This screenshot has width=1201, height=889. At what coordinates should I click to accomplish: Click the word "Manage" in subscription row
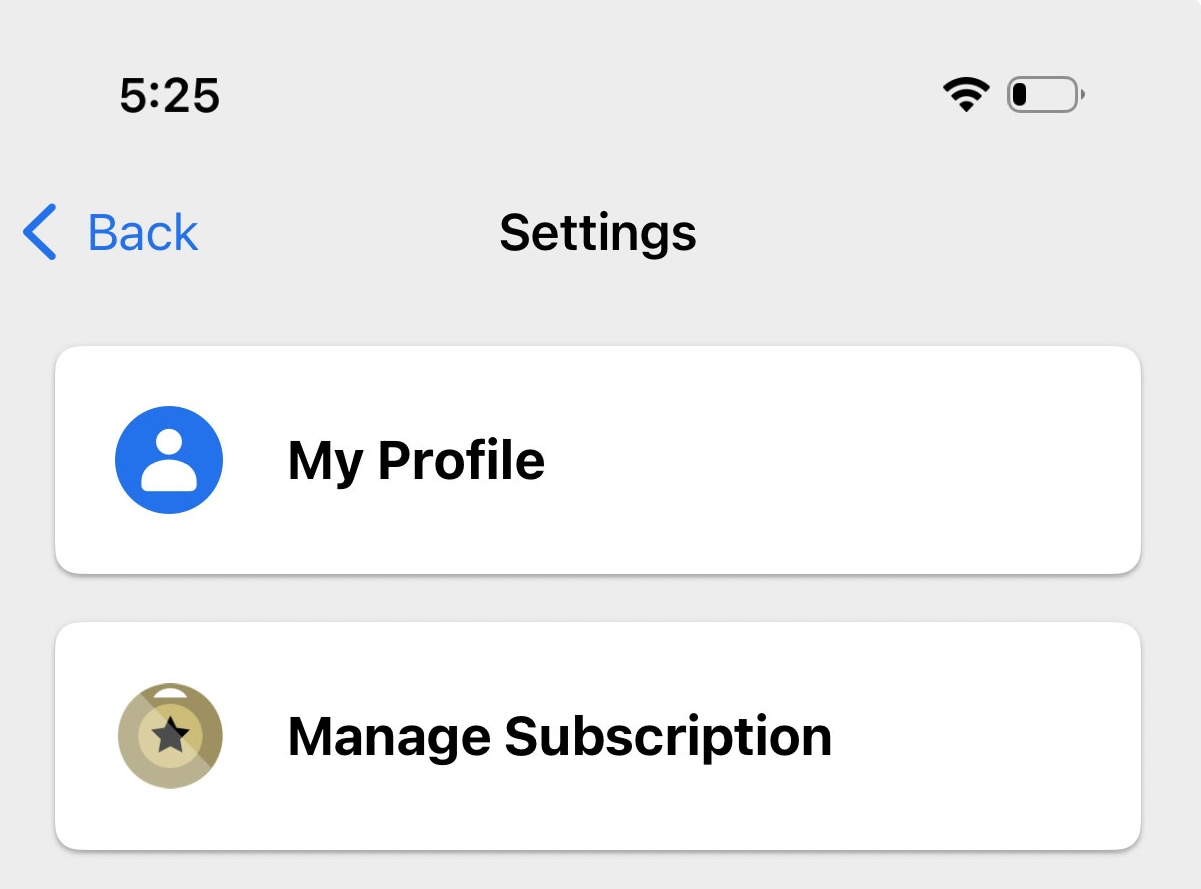389,737
